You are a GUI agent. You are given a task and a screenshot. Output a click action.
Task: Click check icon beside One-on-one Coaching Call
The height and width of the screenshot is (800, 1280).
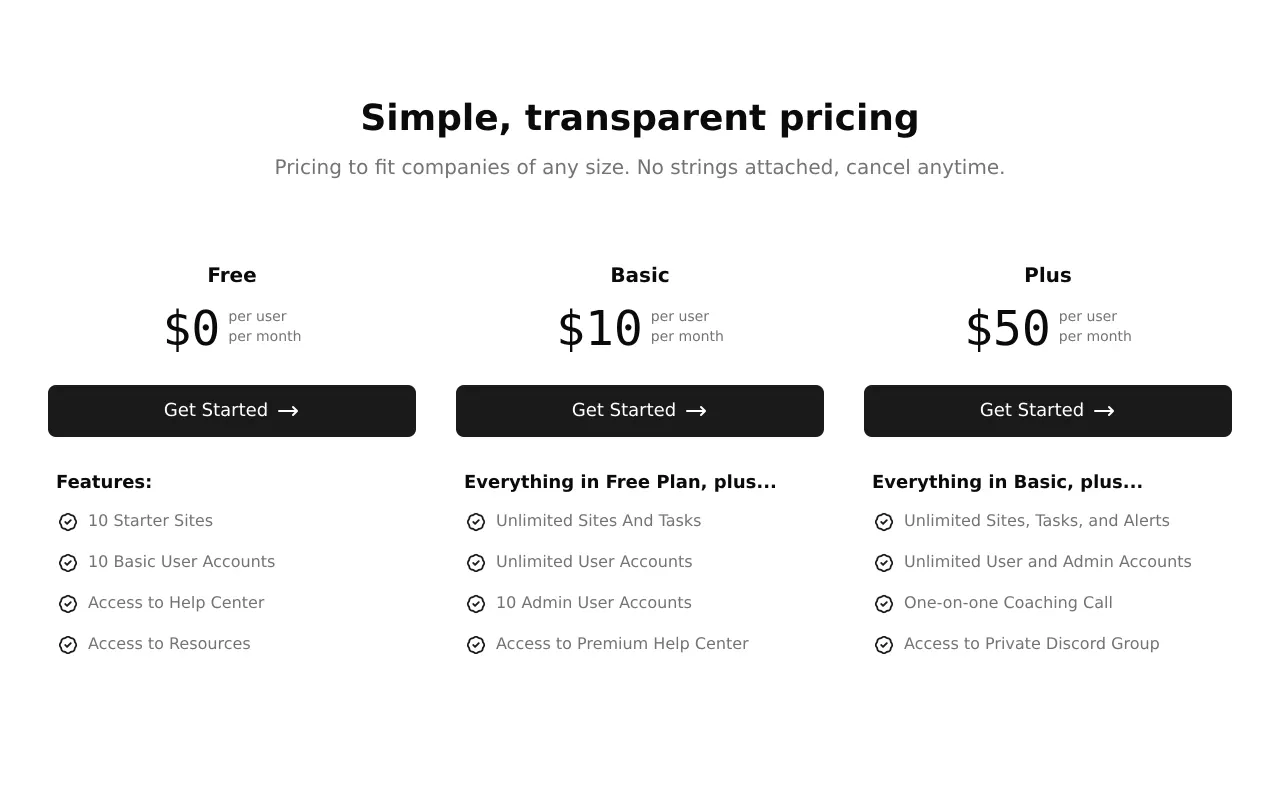[884, 604]
